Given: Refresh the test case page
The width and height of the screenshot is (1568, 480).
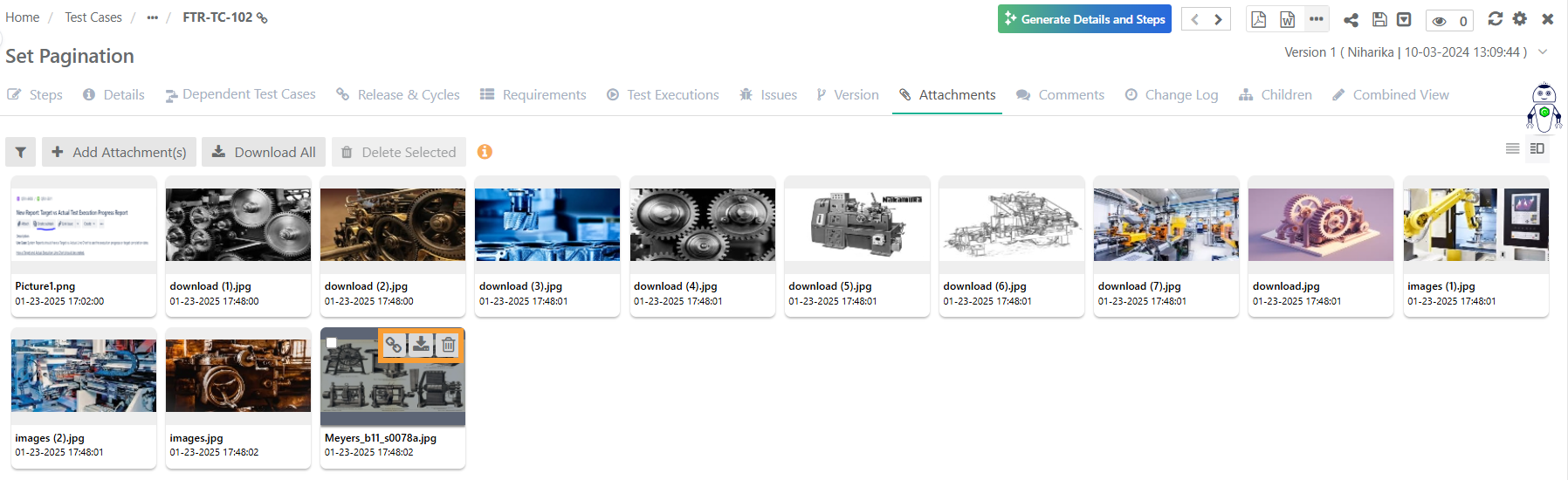Looking at the screenshot, I should click(x=1496, y=18).
